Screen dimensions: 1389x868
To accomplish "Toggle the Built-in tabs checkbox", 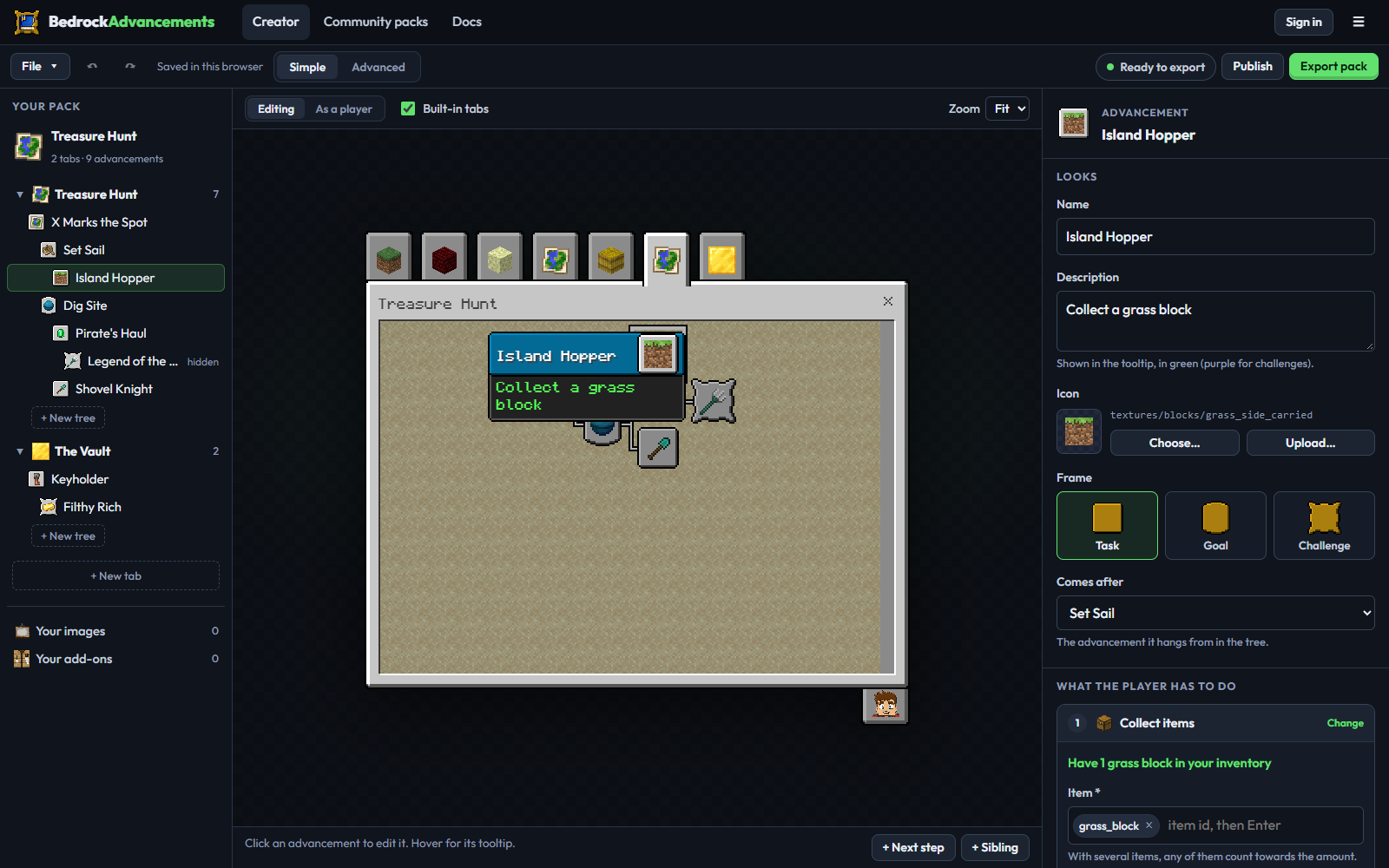I will click(x=408, y=108).
